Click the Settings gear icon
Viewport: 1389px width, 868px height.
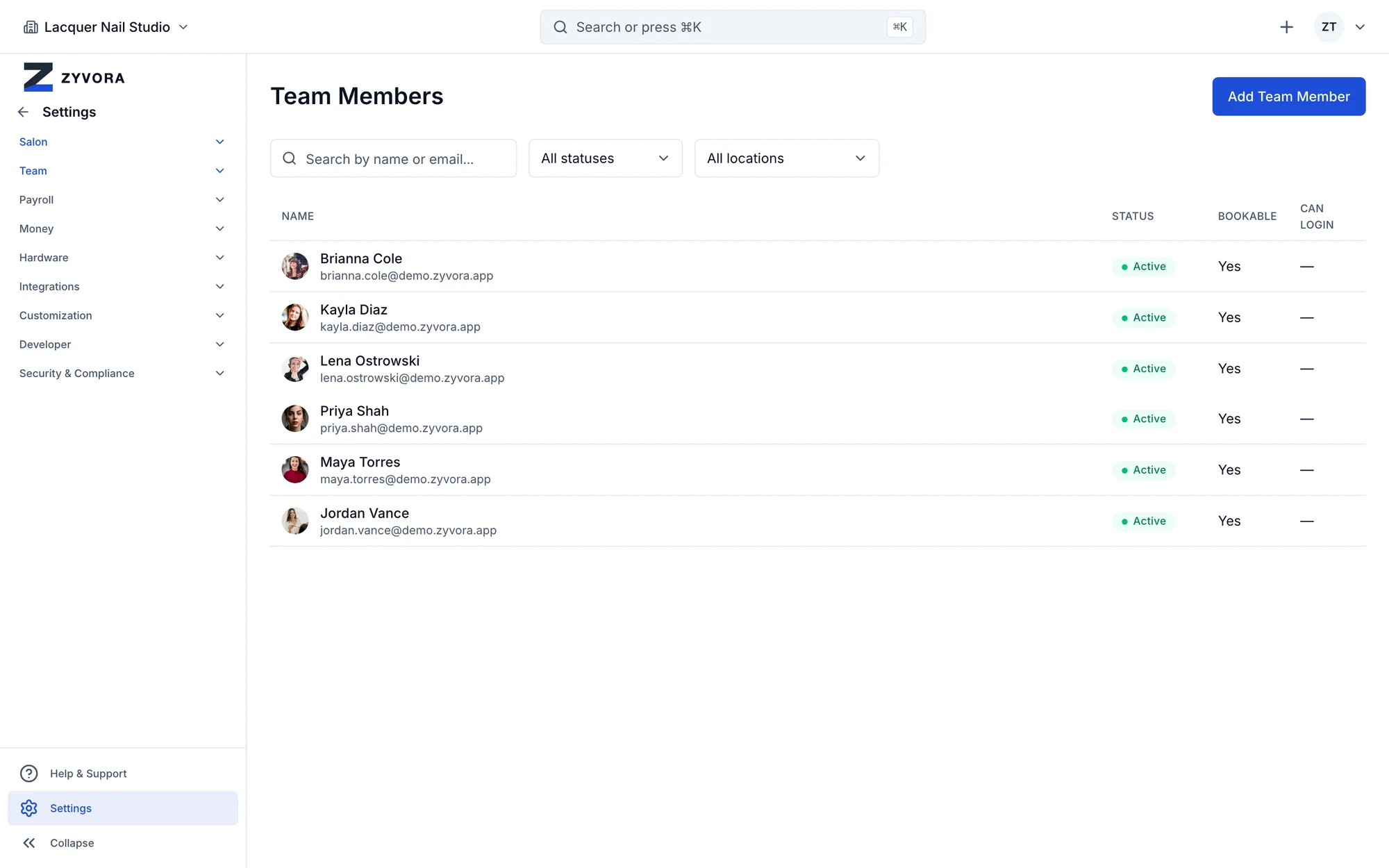[x=28, y=808]
